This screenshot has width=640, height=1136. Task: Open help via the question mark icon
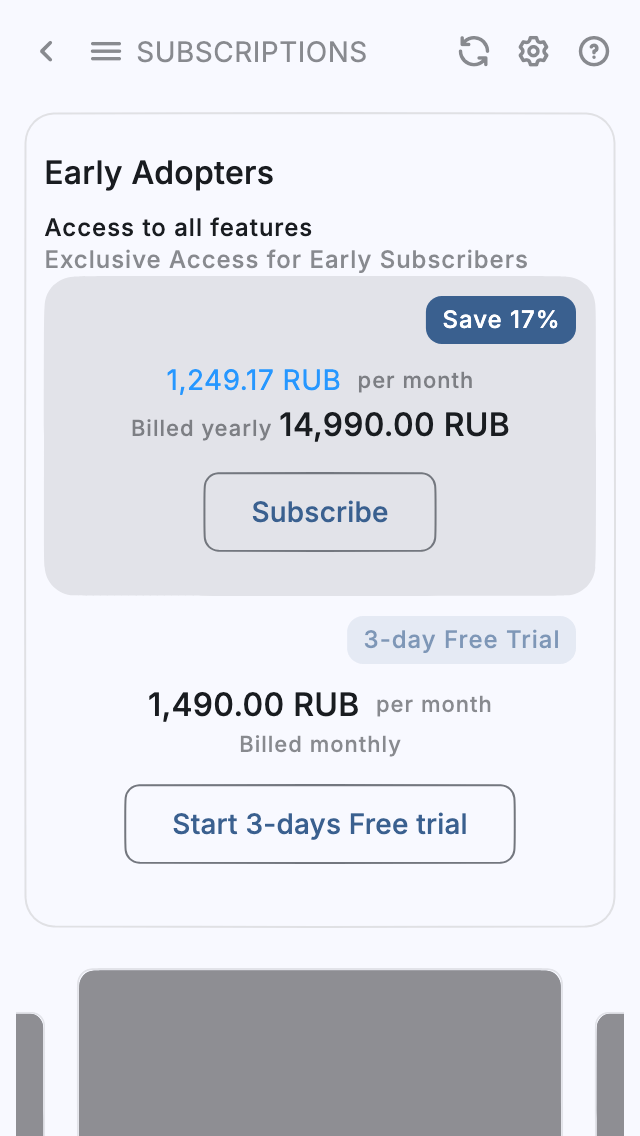click(594, 52)
